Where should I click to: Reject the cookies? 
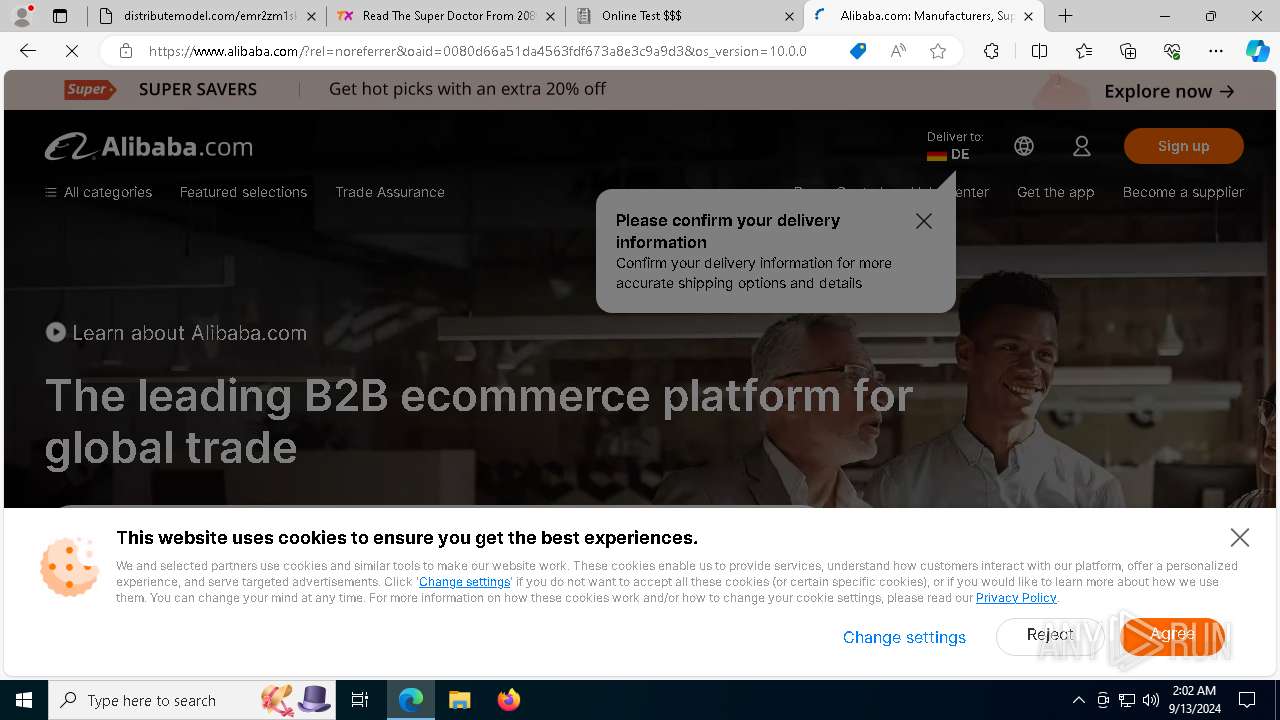[x=1050, y=636]
